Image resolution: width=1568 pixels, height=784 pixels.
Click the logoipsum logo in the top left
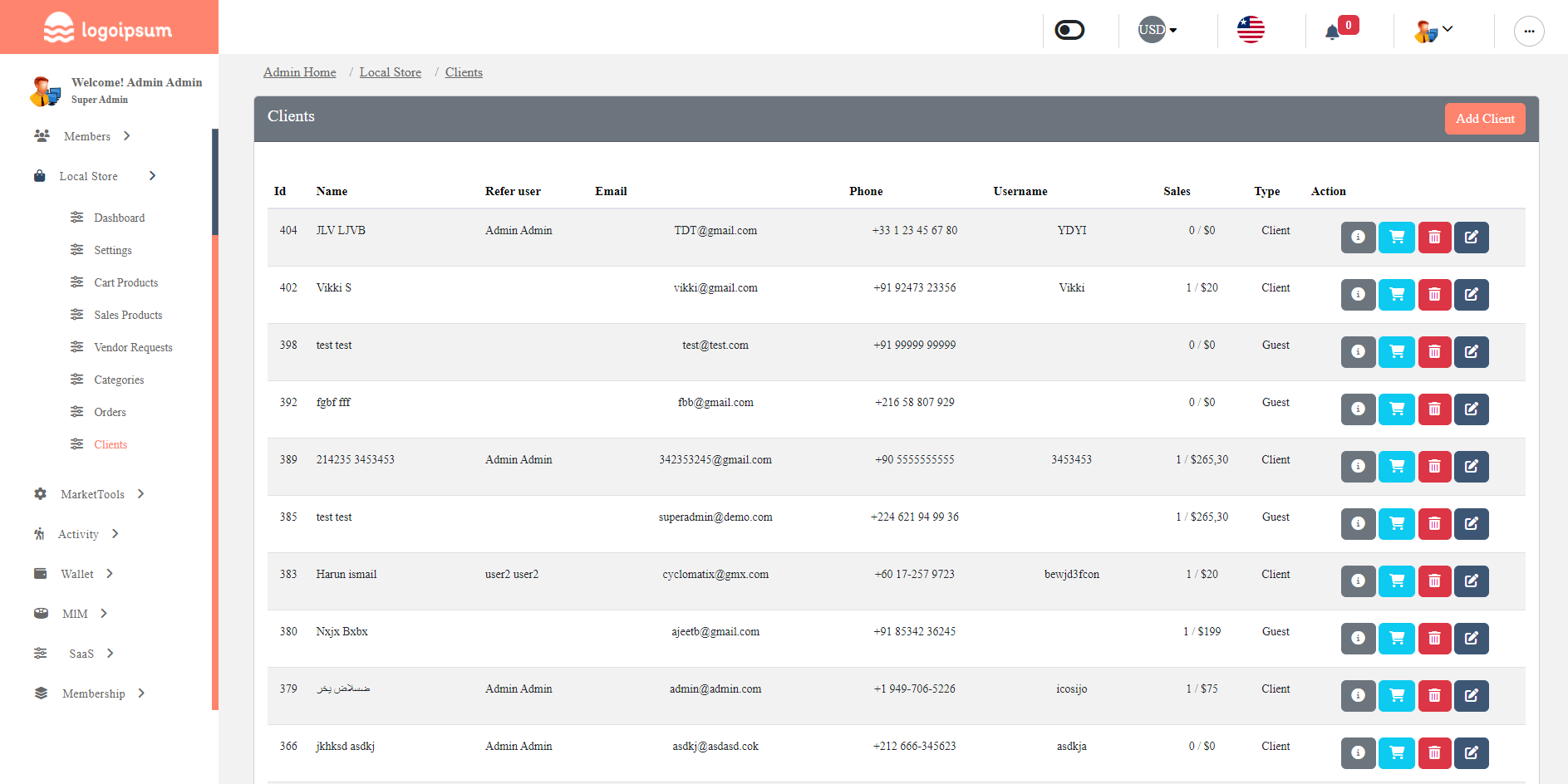tap(107, 27)
